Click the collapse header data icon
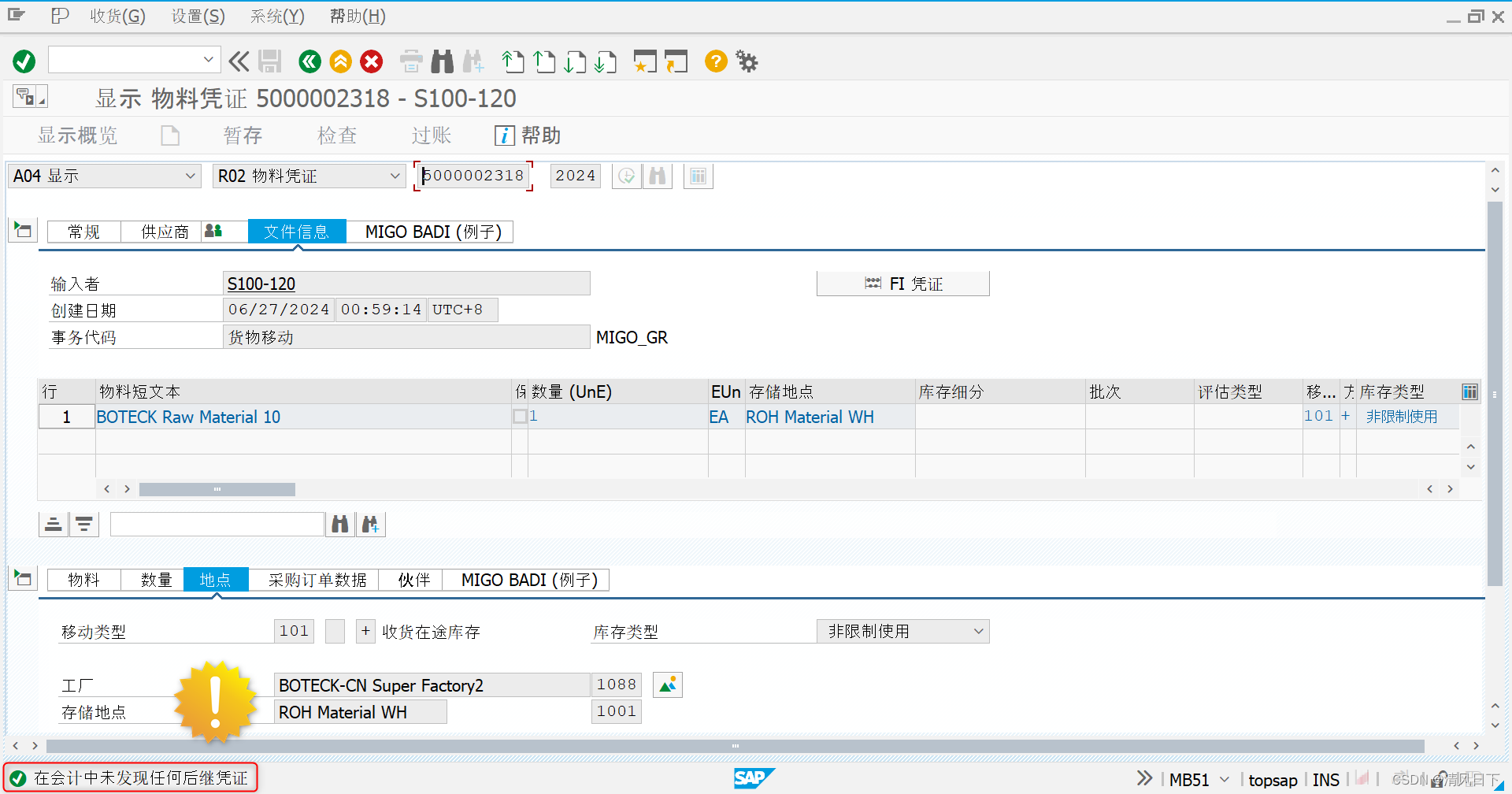The width and height of the screenshot is (1512, 794). click(x=23, y=230)
